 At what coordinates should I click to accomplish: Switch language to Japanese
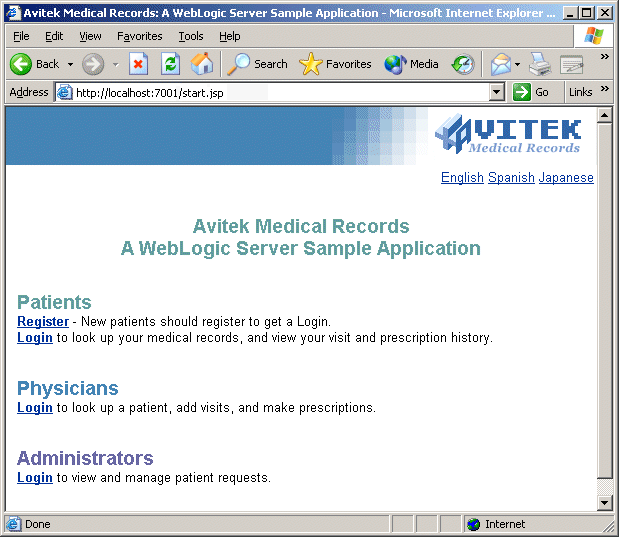[566, 178]
